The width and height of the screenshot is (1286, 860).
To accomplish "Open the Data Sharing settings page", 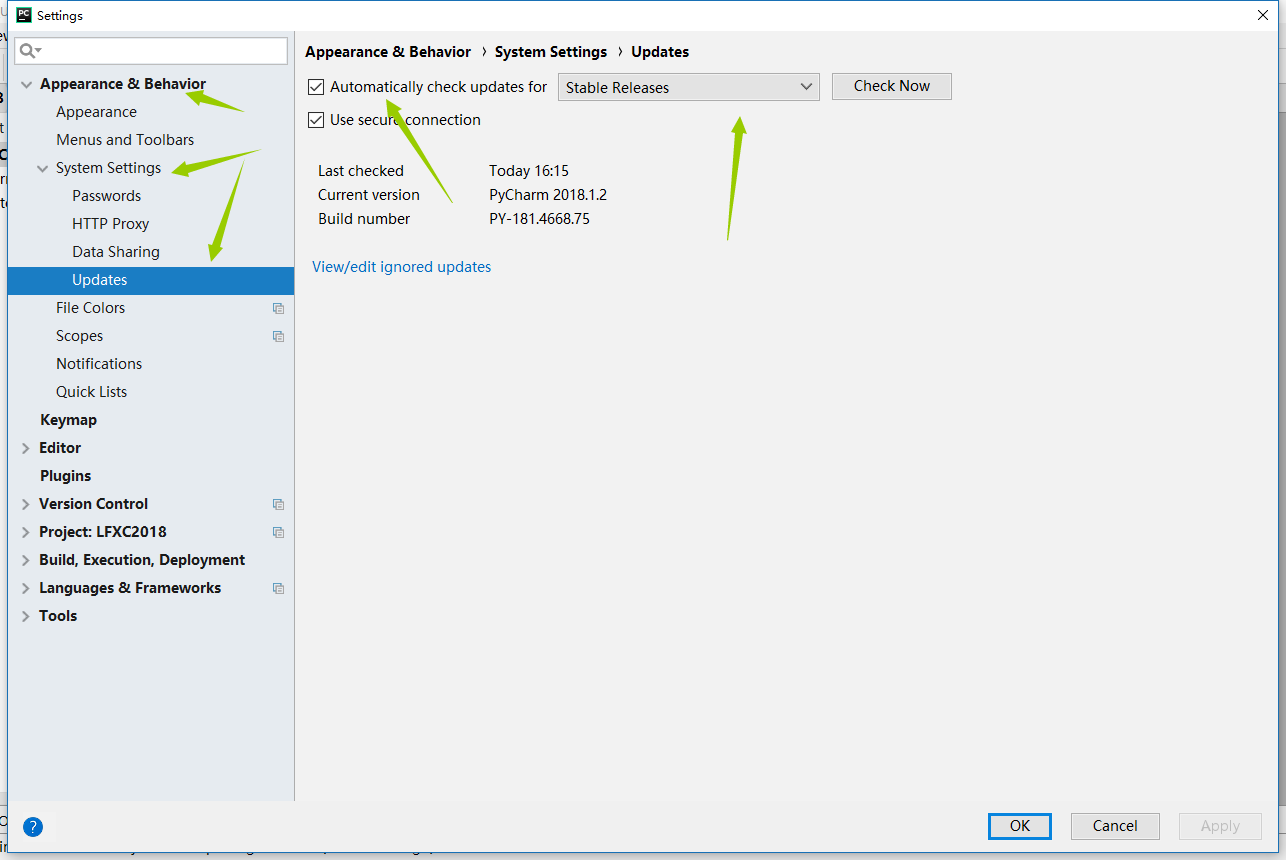I will click(x=115, y=252).
